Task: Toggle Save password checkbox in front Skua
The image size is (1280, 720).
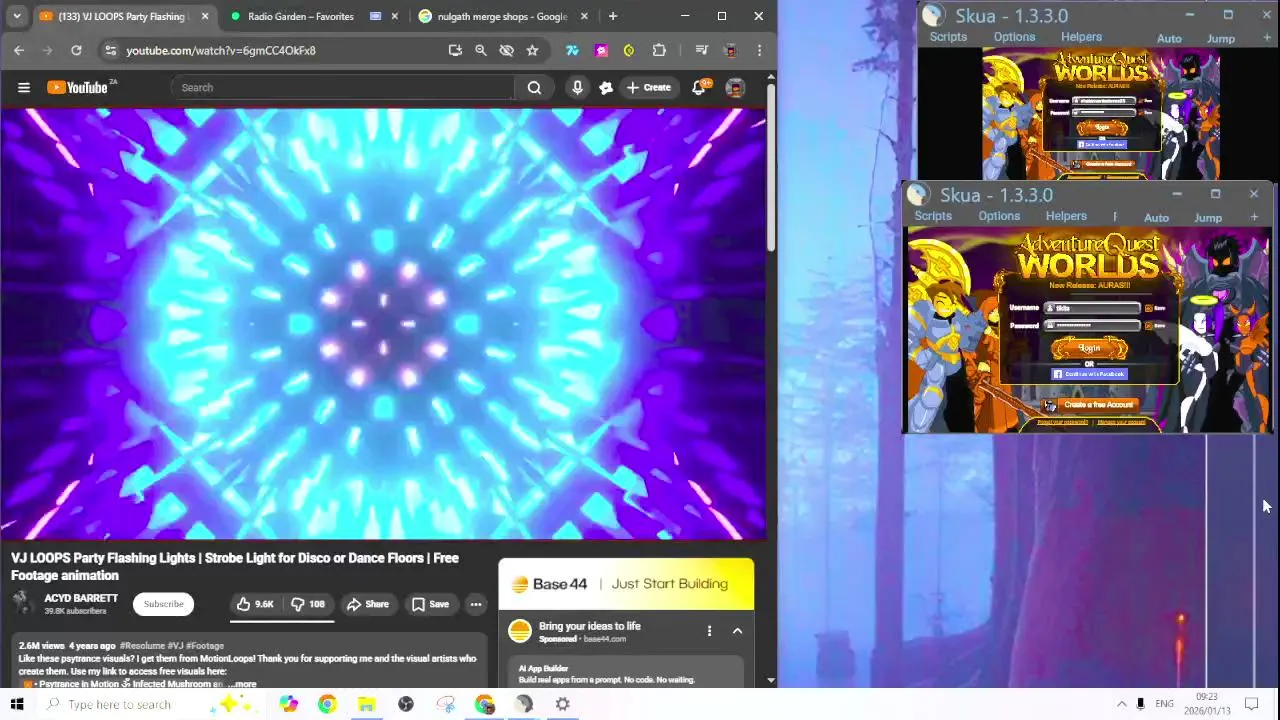Action: 1148,325
